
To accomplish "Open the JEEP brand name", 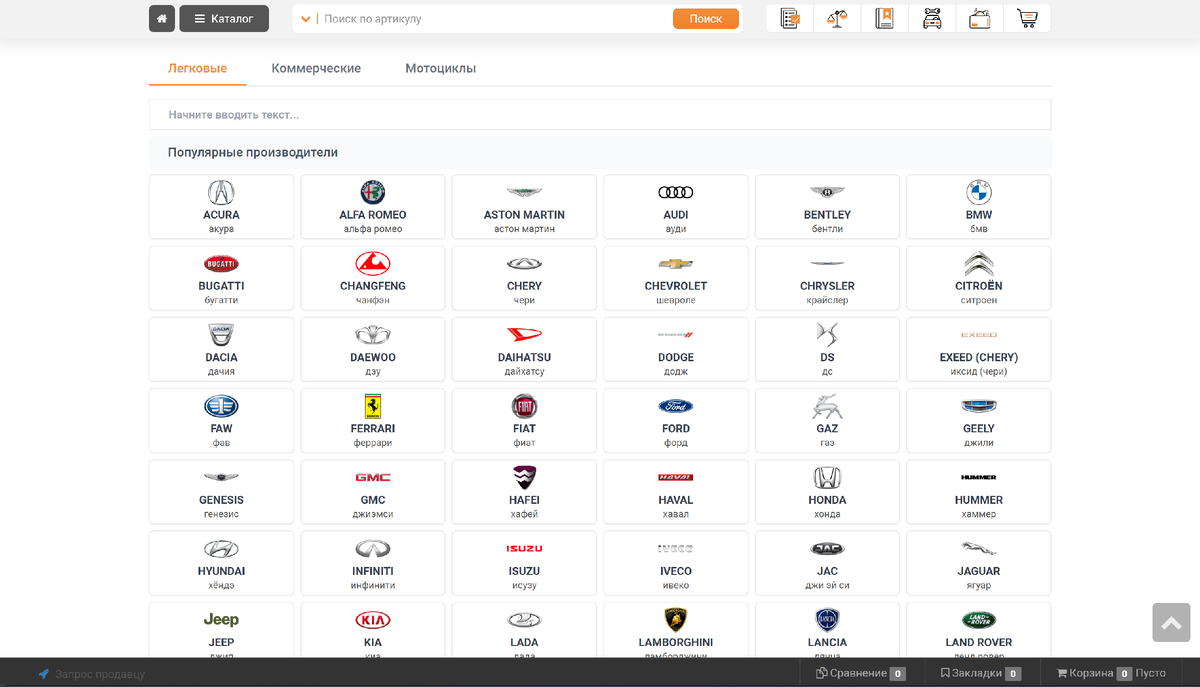I will click(221, 642).
